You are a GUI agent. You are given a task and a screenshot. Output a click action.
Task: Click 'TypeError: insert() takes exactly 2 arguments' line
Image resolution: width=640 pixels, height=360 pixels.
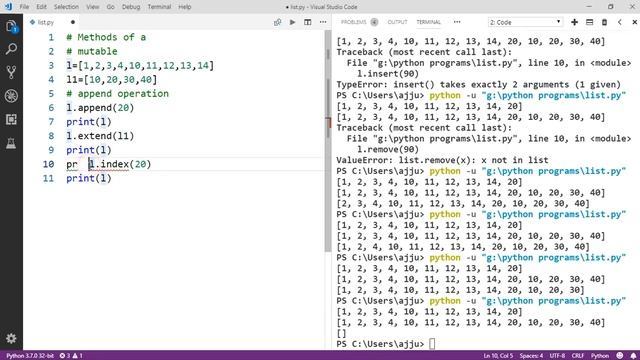point(478,84)
